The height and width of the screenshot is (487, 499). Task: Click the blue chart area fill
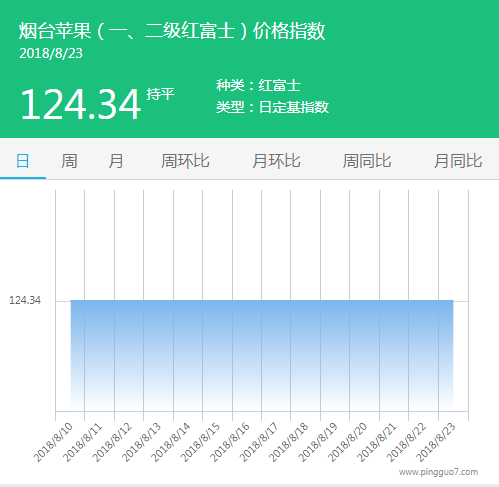(x=262, y=355)
